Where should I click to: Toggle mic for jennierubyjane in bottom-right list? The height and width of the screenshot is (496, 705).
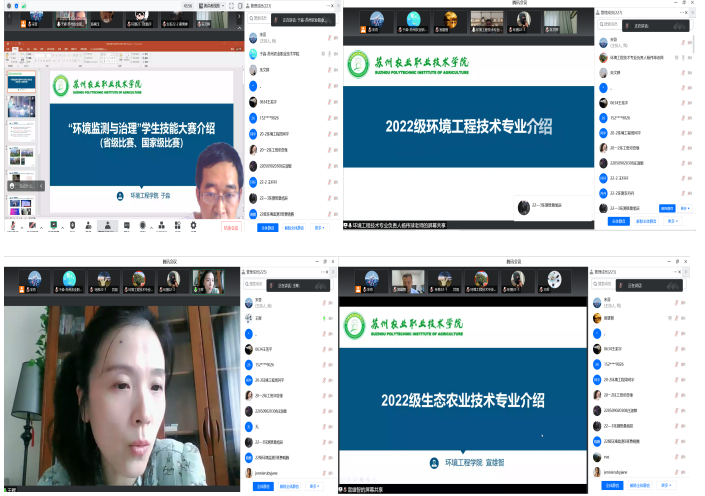tap(677, 472)
